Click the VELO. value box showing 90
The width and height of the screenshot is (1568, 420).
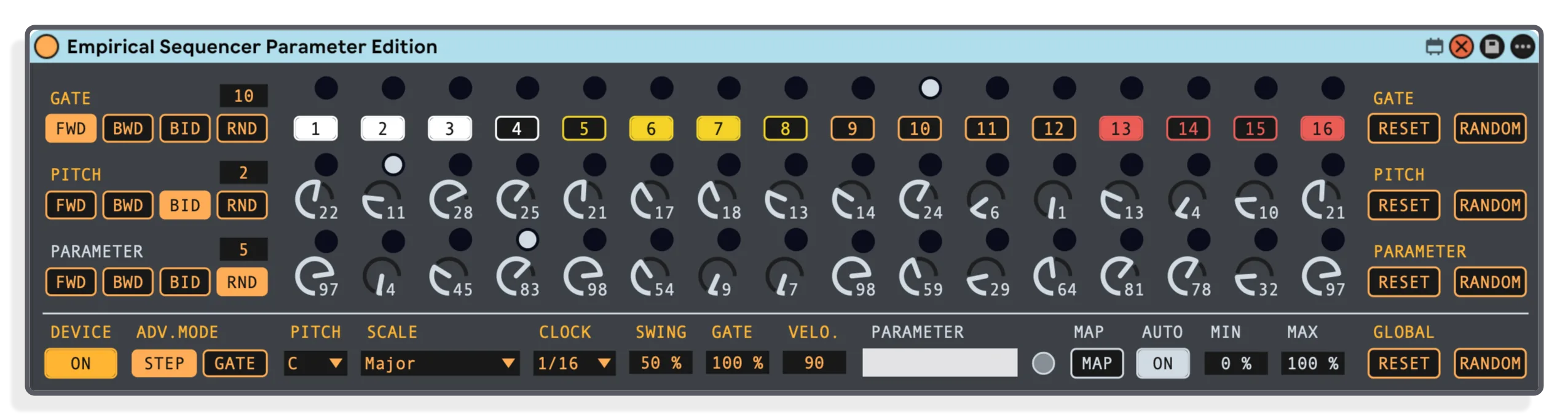pyautogui.click(x=814, y=363)
